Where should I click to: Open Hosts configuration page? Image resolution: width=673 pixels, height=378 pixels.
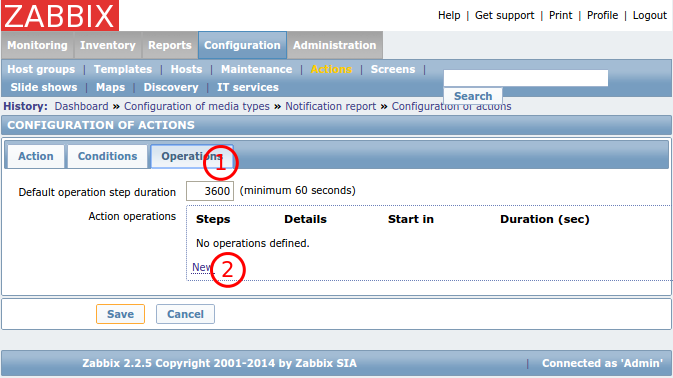point(186,69)
